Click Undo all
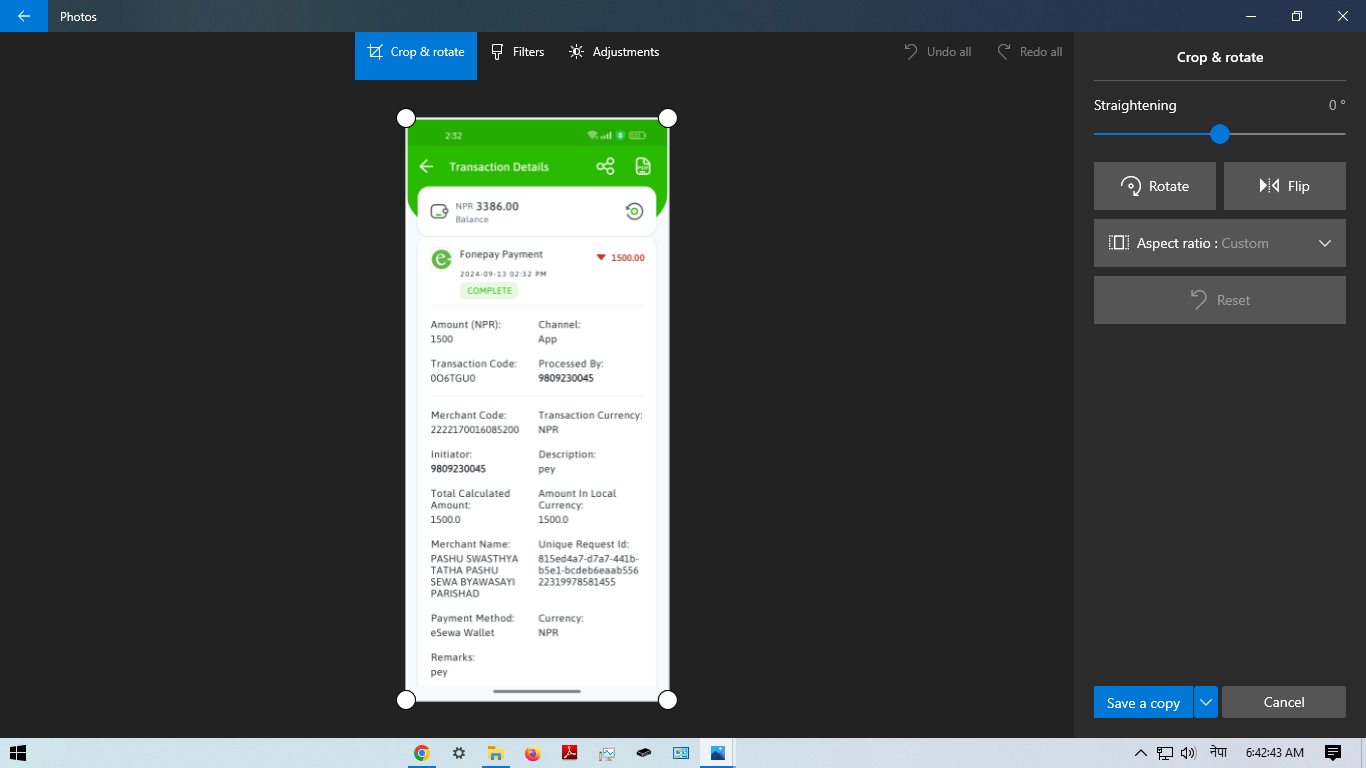Screen dimensions: 1366x768 [937, 52]
